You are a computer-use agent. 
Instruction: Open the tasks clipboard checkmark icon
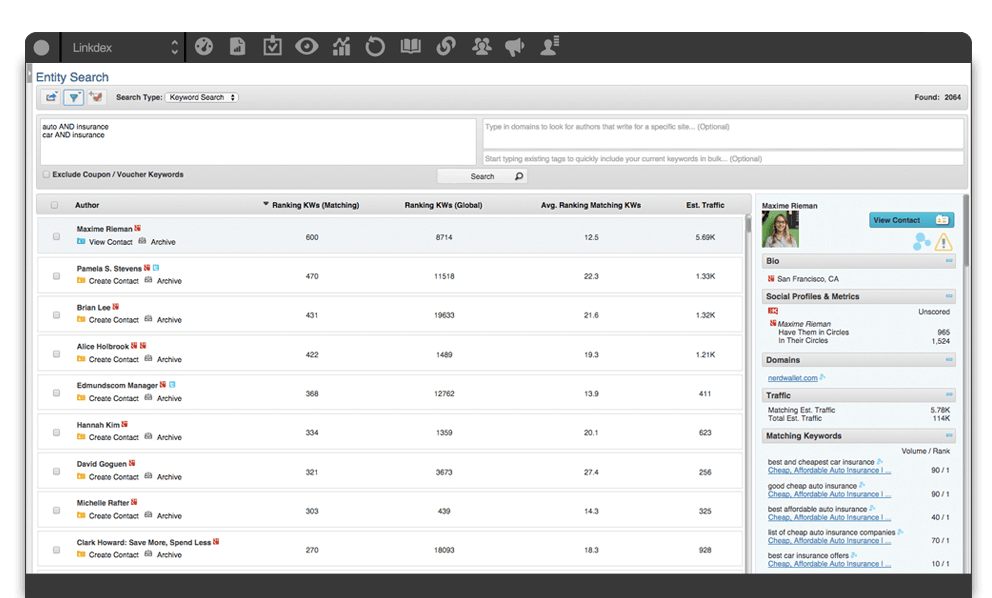click(x=272, y=46)
